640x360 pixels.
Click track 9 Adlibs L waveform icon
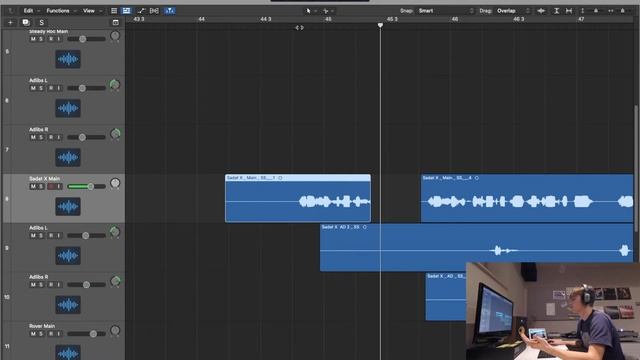click(x=68, y=256)
